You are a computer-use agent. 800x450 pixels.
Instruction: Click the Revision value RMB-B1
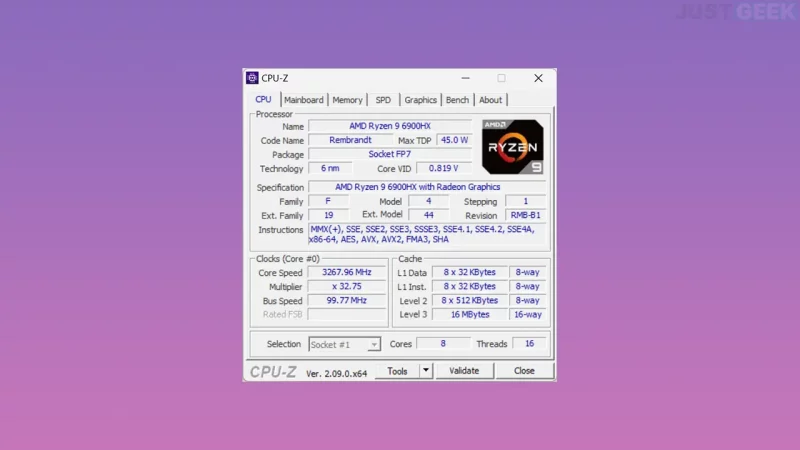pyautogui.click(x=526, y=215)
